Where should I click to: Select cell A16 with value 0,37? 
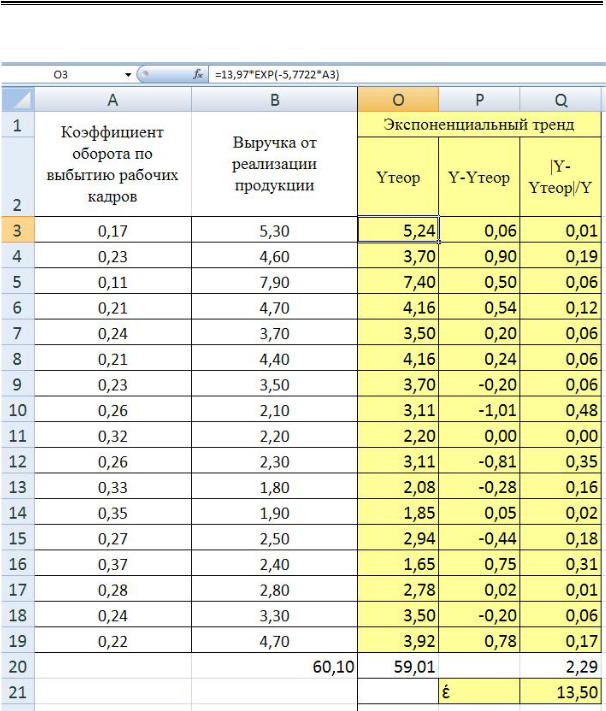(x=113, y=564)
